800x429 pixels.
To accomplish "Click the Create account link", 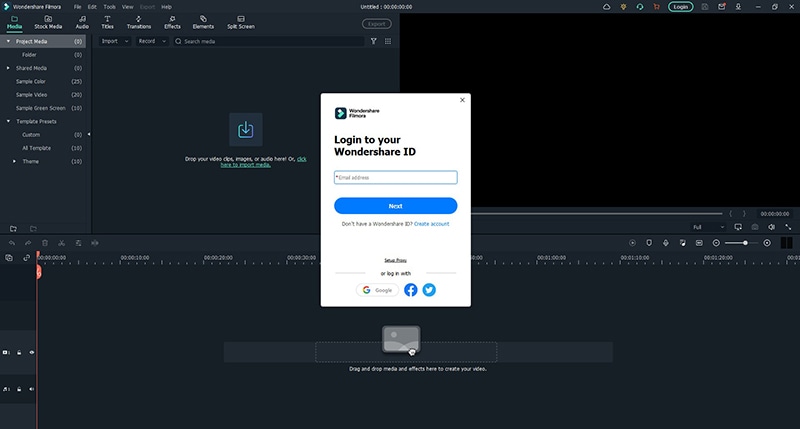I will click(432, 224).
